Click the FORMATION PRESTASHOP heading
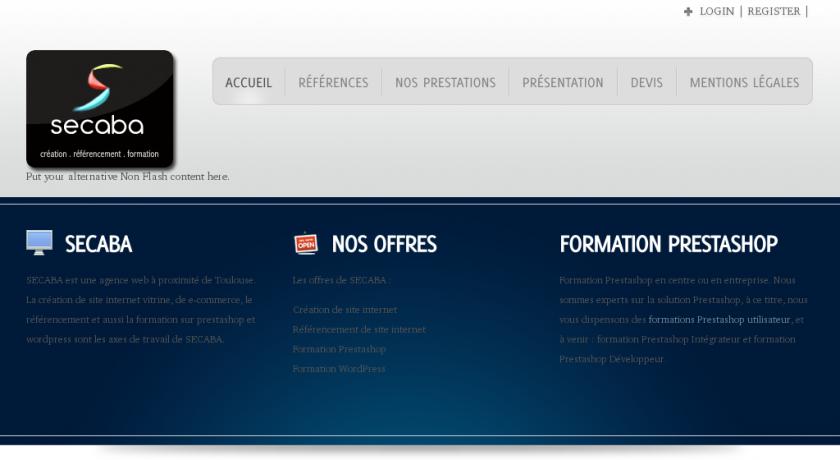 (669, 244)
